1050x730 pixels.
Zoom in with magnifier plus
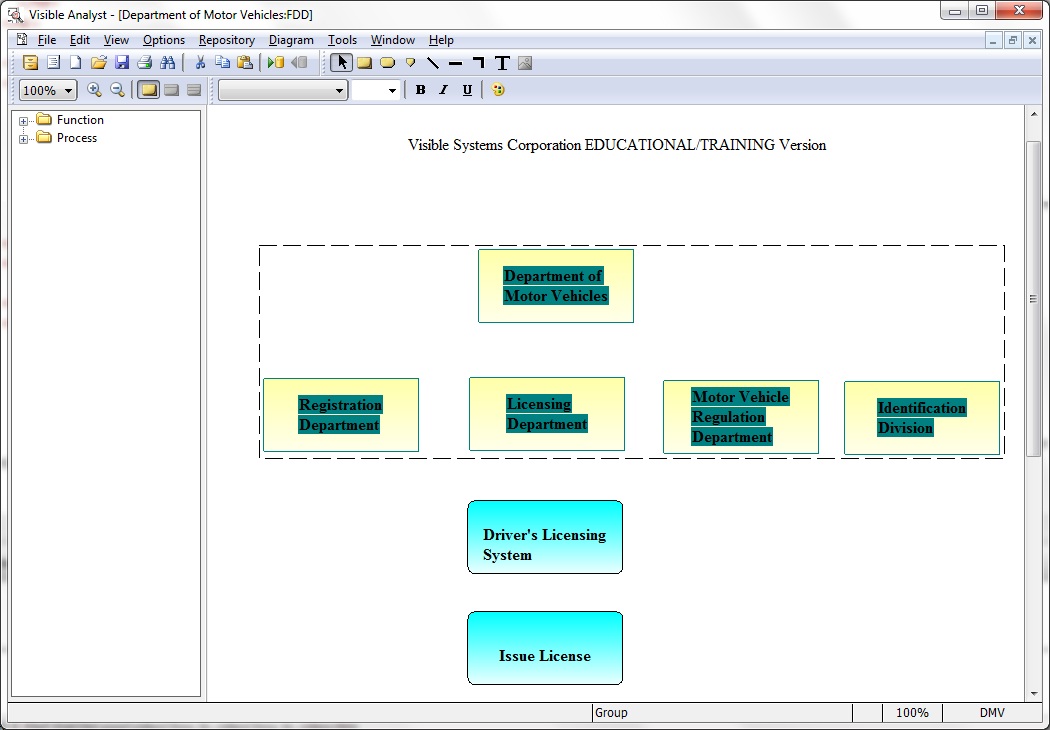(94, 90)
